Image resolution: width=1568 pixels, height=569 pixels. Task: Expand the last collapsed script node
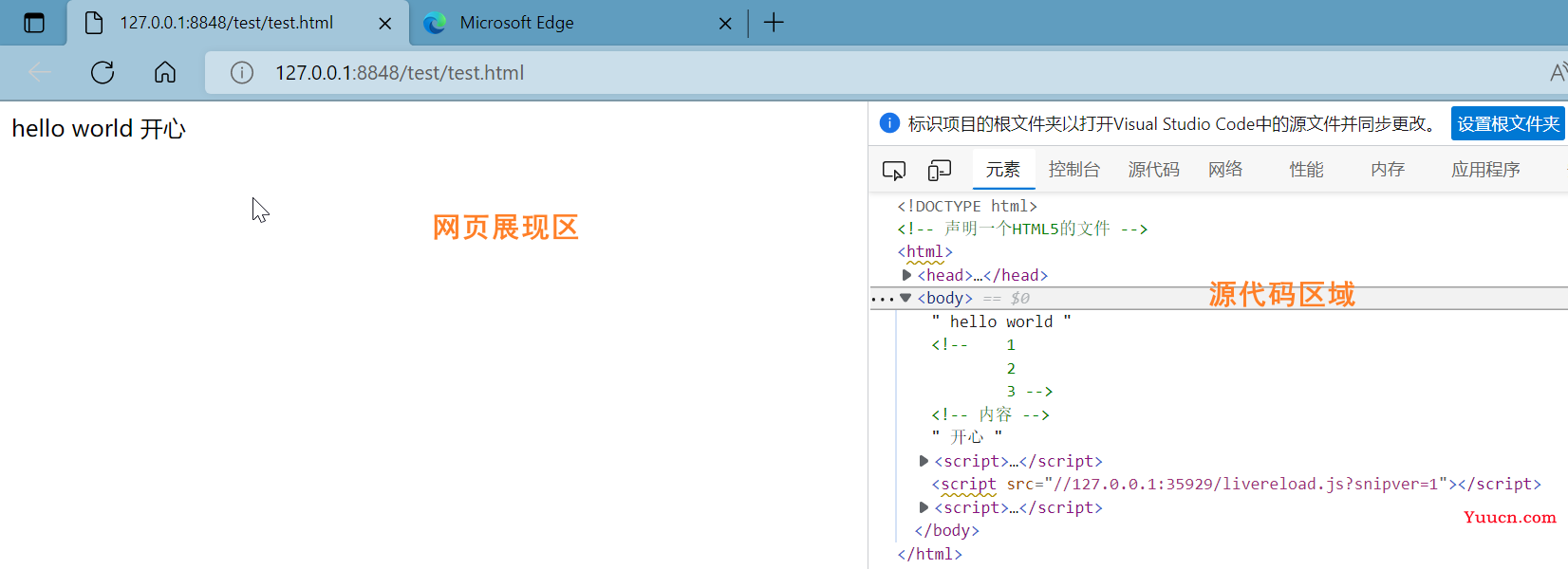[x=924, y=507]
